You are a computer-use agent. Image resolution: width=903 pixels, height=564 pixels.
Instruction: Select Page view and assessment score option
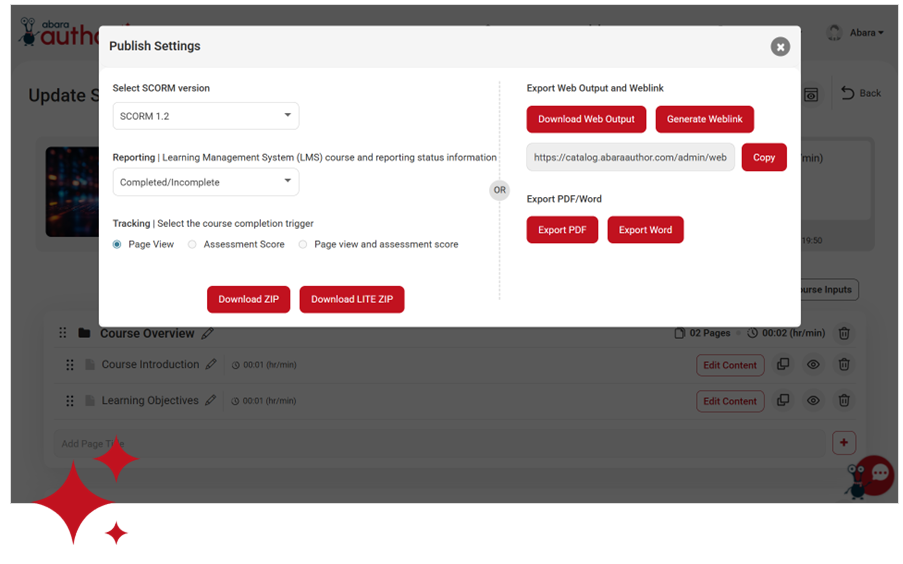(x=303, y=244)
